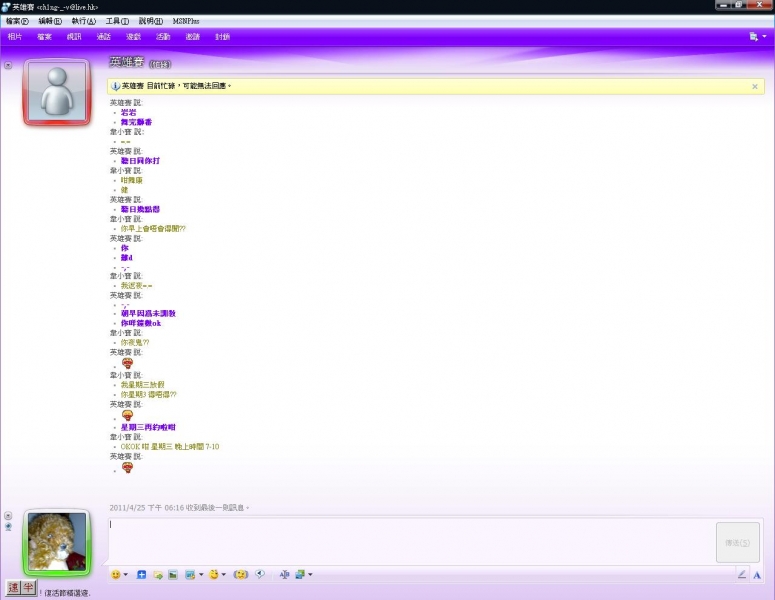Switch to text typing mode A icon

[757, 575]
